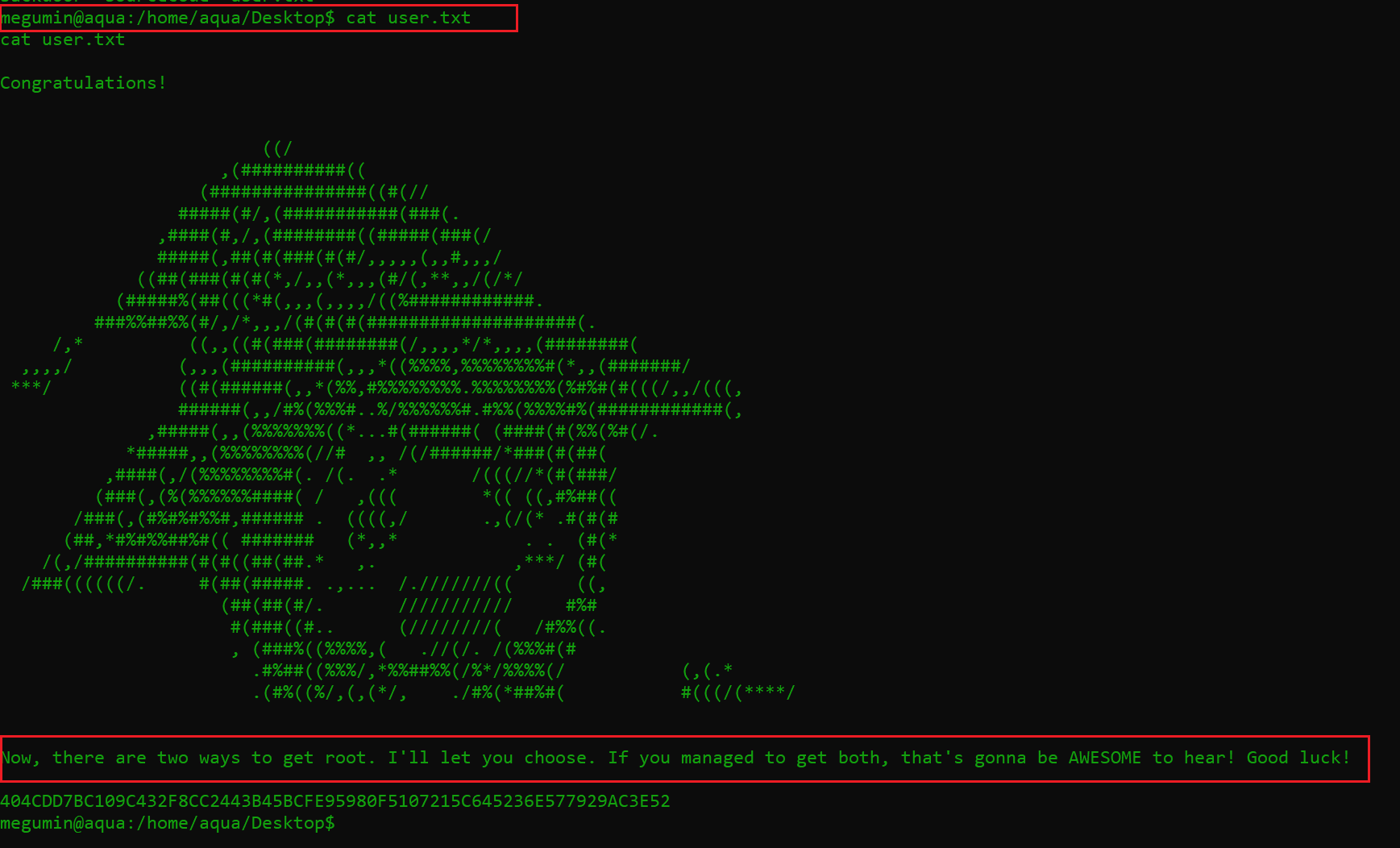This screenshot has width=1400, height=848.
Task: Click the highlighted 'cat user.txt' command line
Action: (258, 18)
